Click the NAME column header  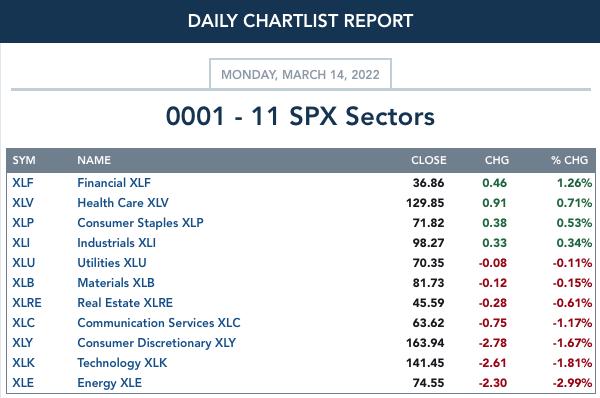coord(94,160)
